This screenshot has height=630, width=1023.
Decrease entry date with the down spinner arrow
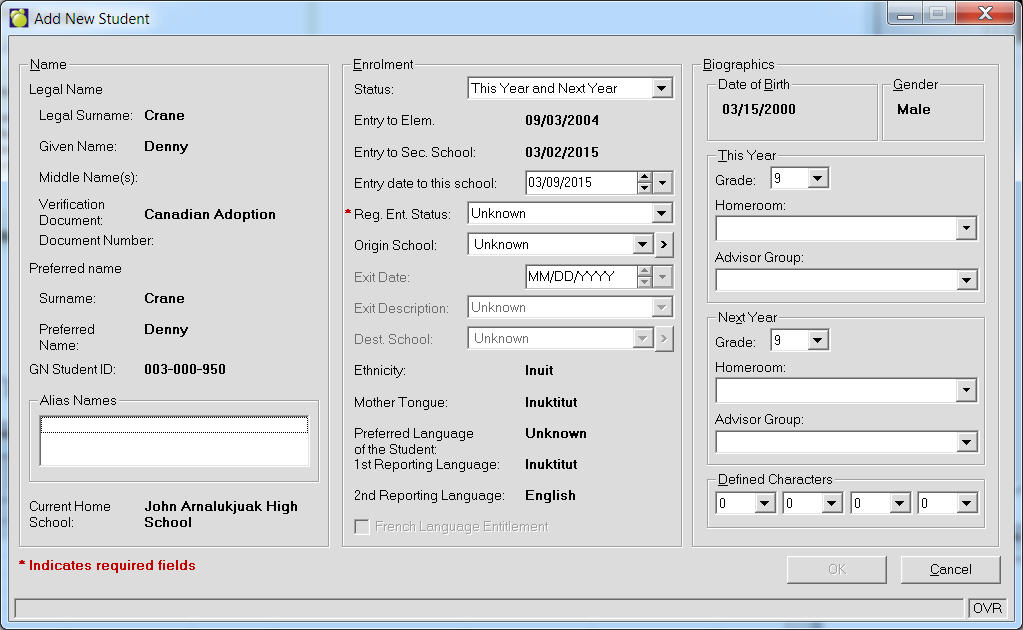click(x=644, y=188)
